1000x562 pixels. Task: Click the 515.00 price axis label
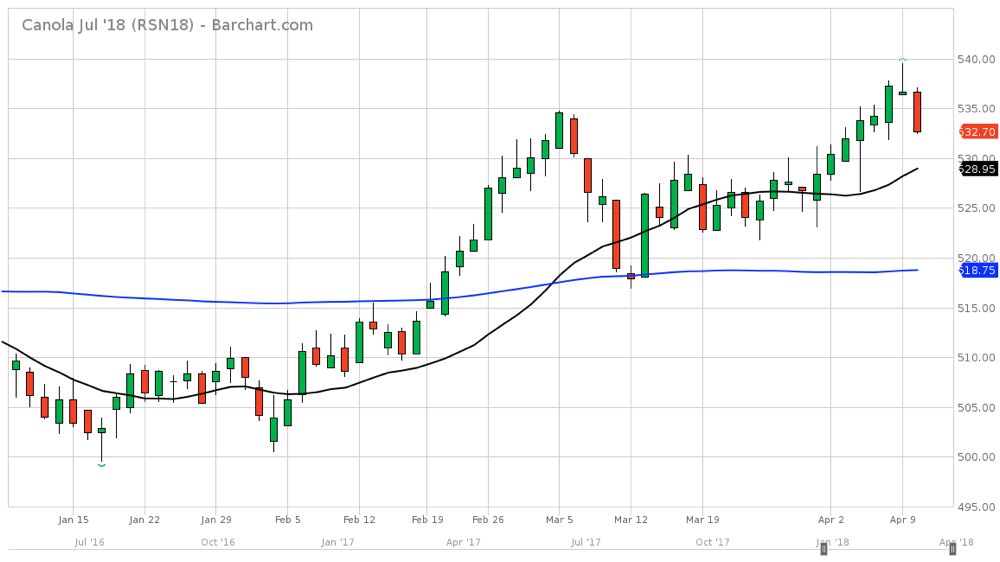click(976, 308)
